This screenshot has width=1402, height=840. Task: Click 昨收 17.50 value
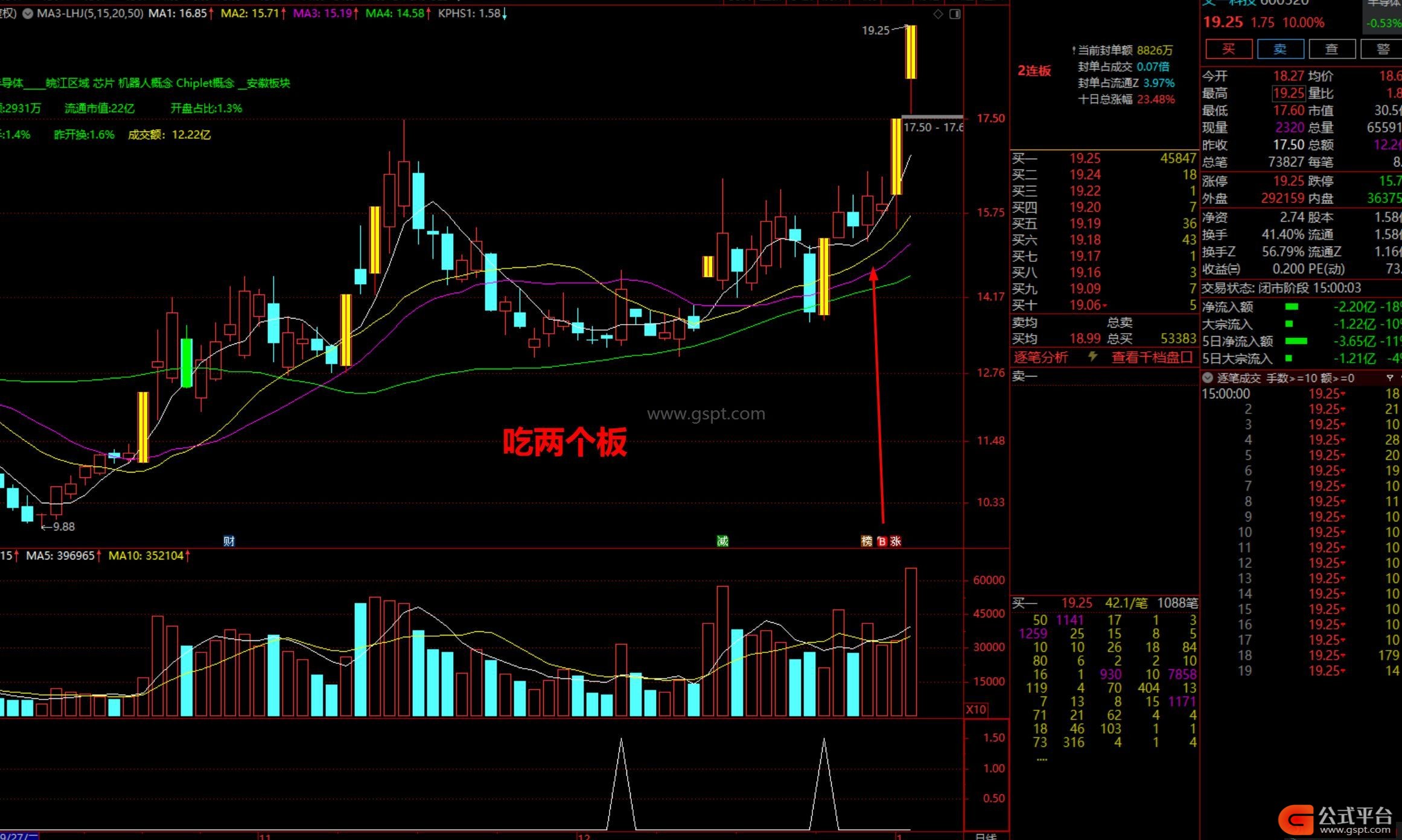[x=1289, y=145]
